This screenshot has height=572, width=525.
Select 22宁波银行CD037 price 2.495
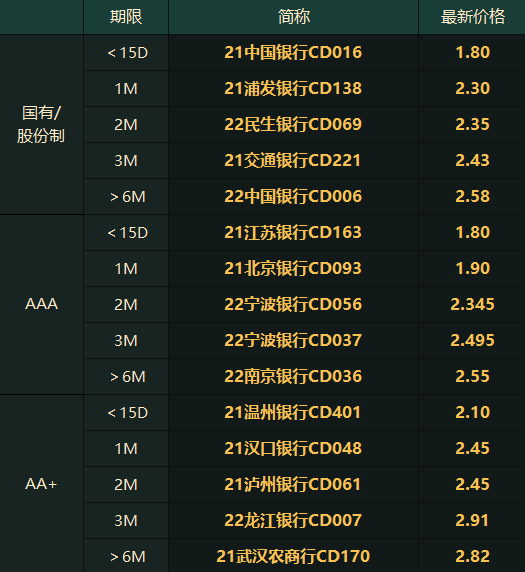[x=472, y=340]
